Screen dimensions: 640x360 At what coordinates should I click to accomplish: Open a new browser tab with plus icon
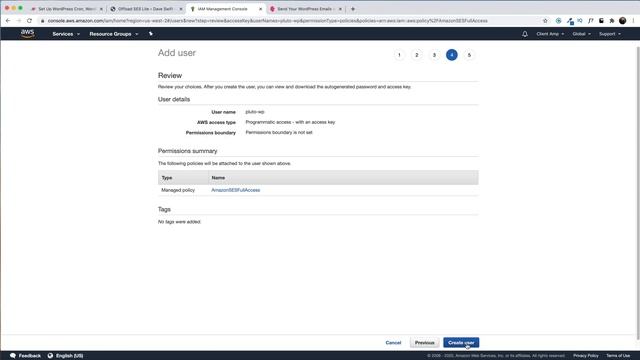coord(353,9)
